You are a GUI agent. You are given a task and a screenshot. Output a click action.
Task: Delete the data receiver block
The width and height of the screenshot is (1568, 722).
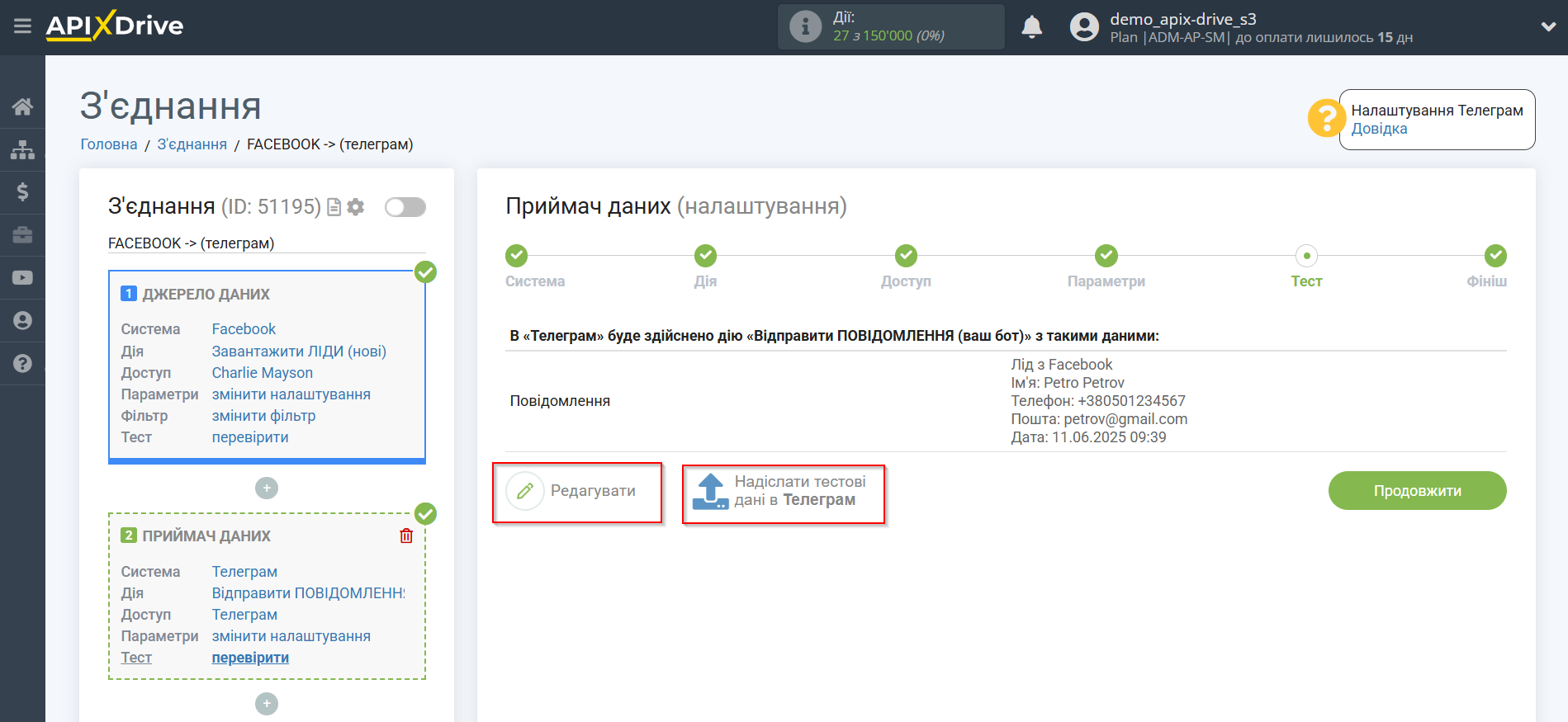point(406,536)
